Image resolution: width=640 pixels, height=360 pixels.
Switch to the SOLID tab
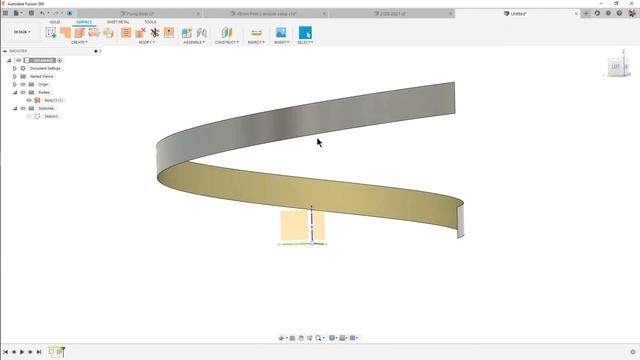click(x=55, y=22)
